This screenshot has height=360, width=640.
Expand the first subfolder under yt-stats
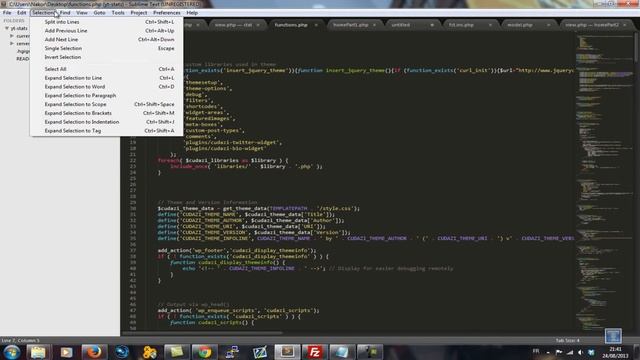12,36
